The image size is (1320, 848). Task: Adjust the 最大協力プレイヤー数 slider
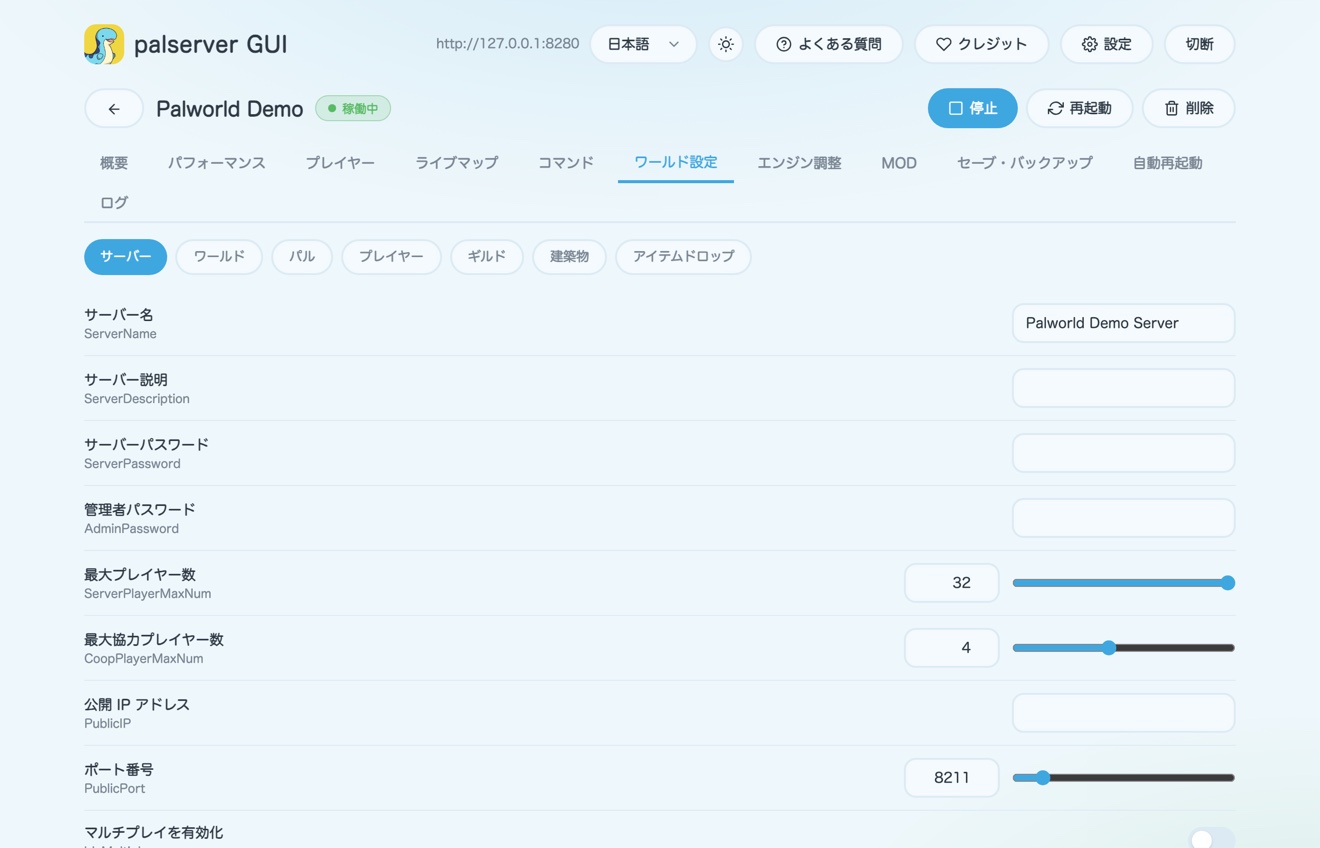coord(1123,648)
